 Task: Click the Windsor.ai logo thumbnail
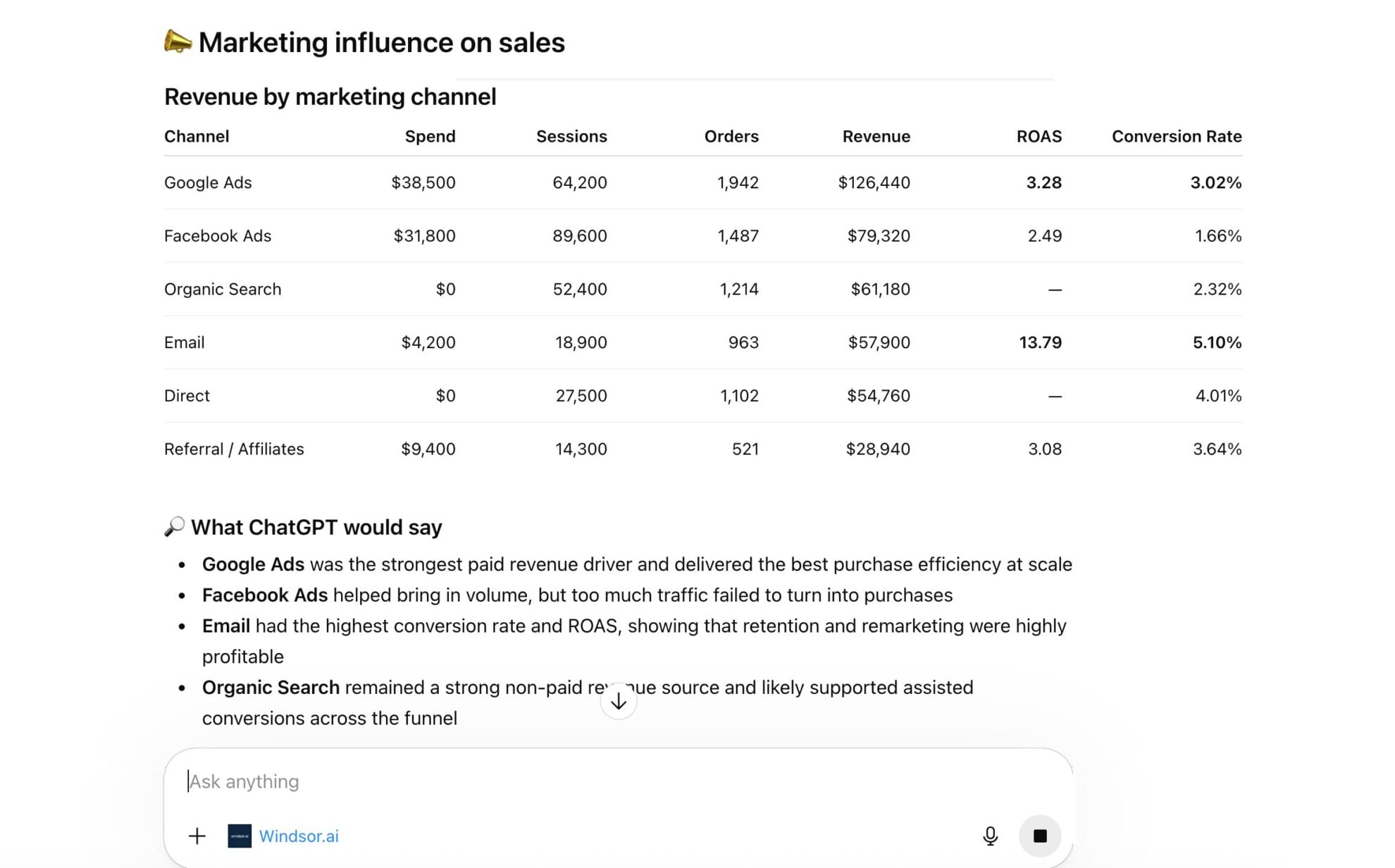click(240, 836)
